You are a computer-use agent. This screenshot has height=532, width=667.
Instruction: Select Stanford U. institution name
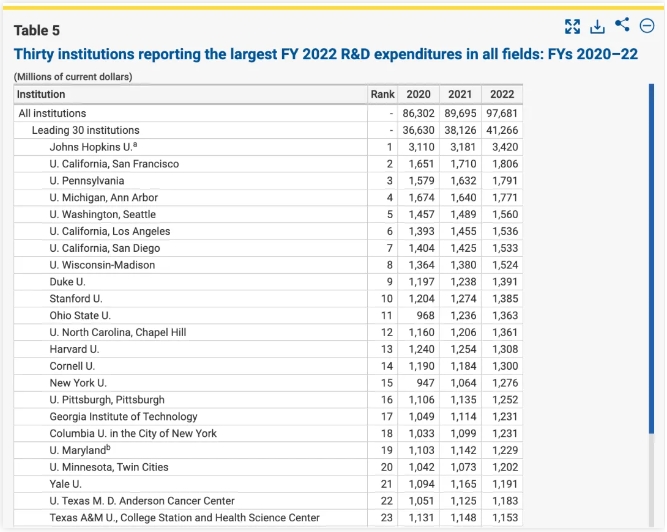[x=76, y=298]
